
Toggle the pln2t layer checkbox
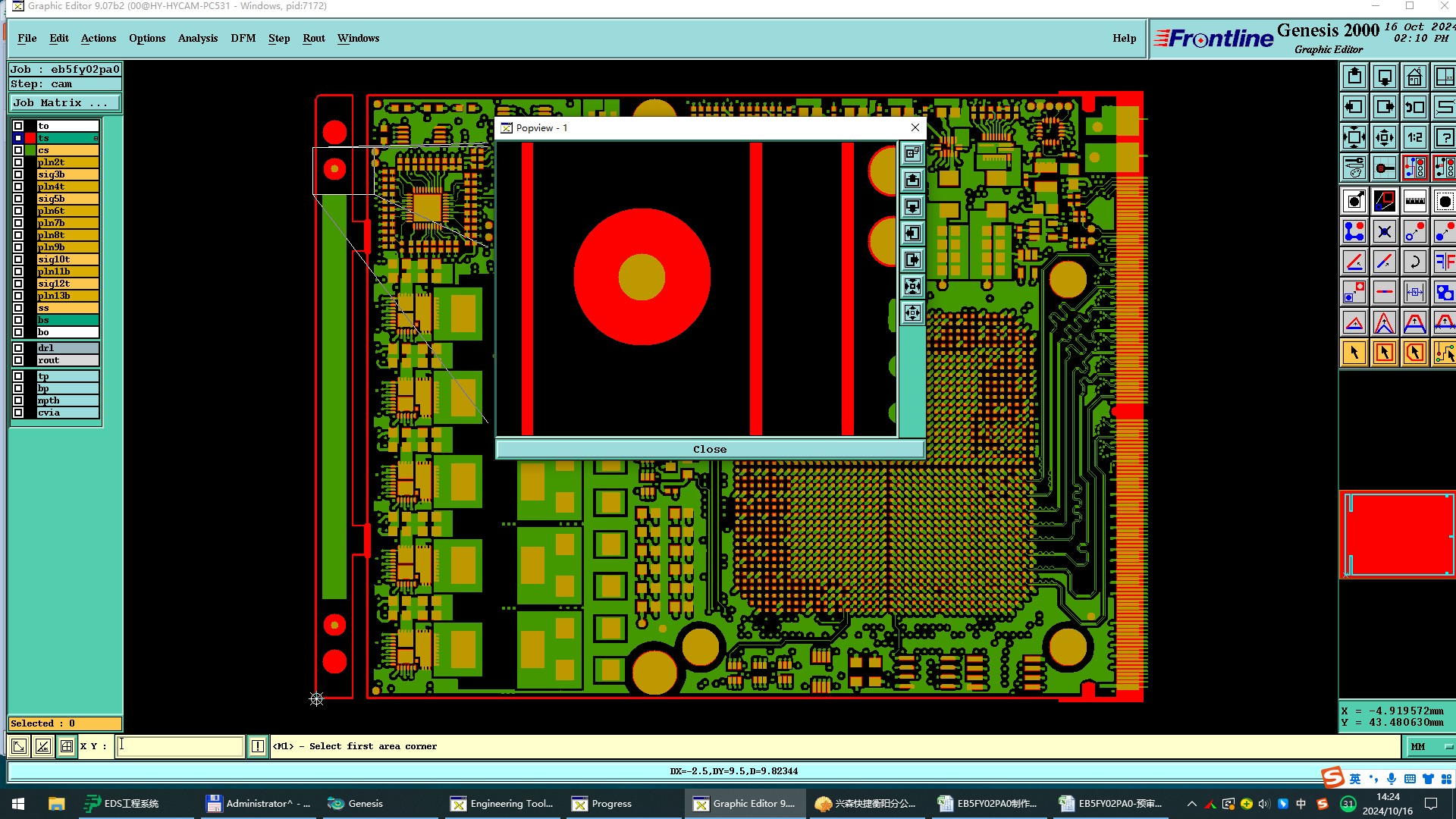[18, 162]
